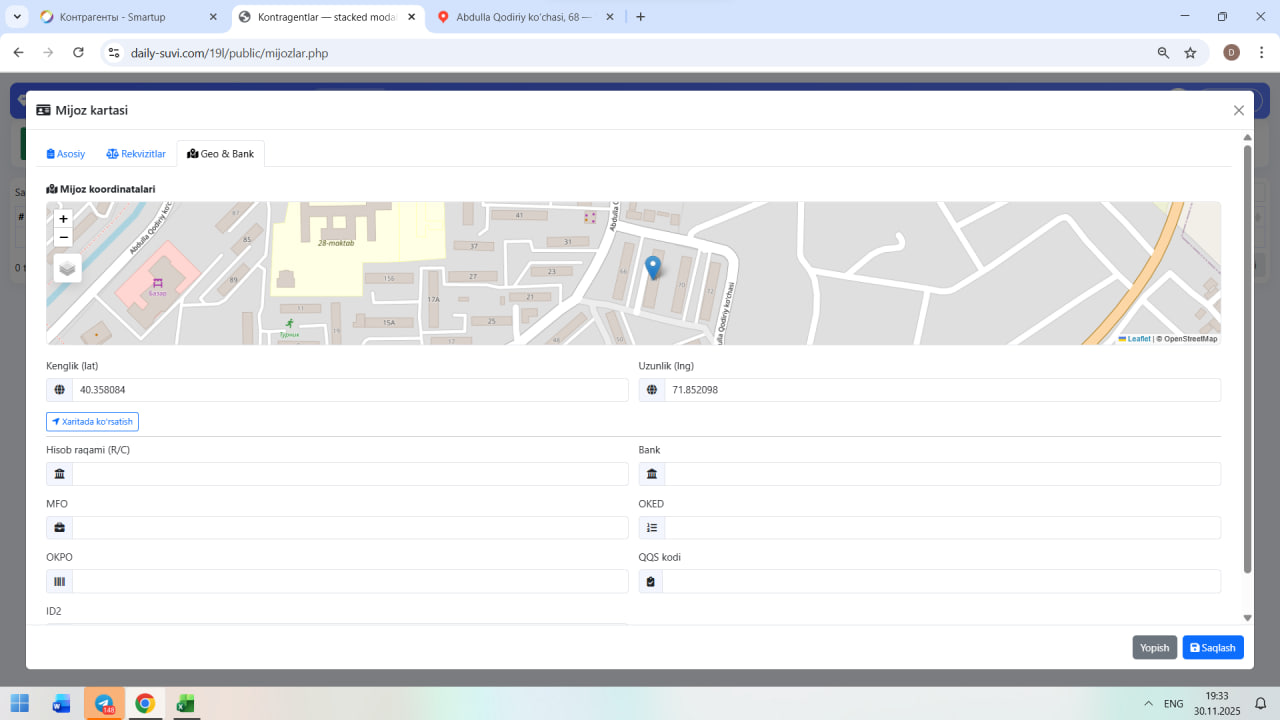Open the map layers control

[x=67, y=268]
